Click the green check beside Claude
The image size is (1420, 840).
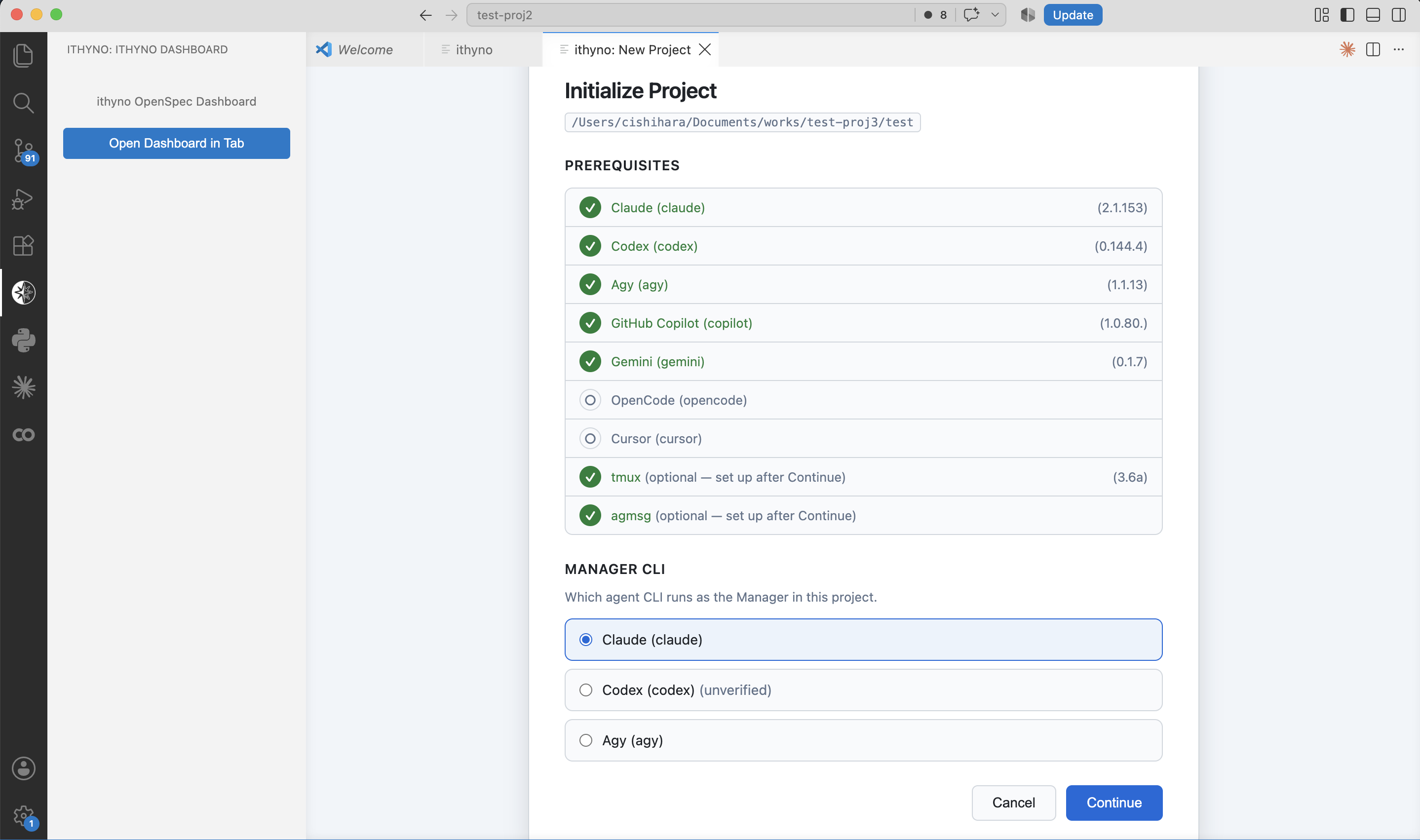(x=590, y=208)
